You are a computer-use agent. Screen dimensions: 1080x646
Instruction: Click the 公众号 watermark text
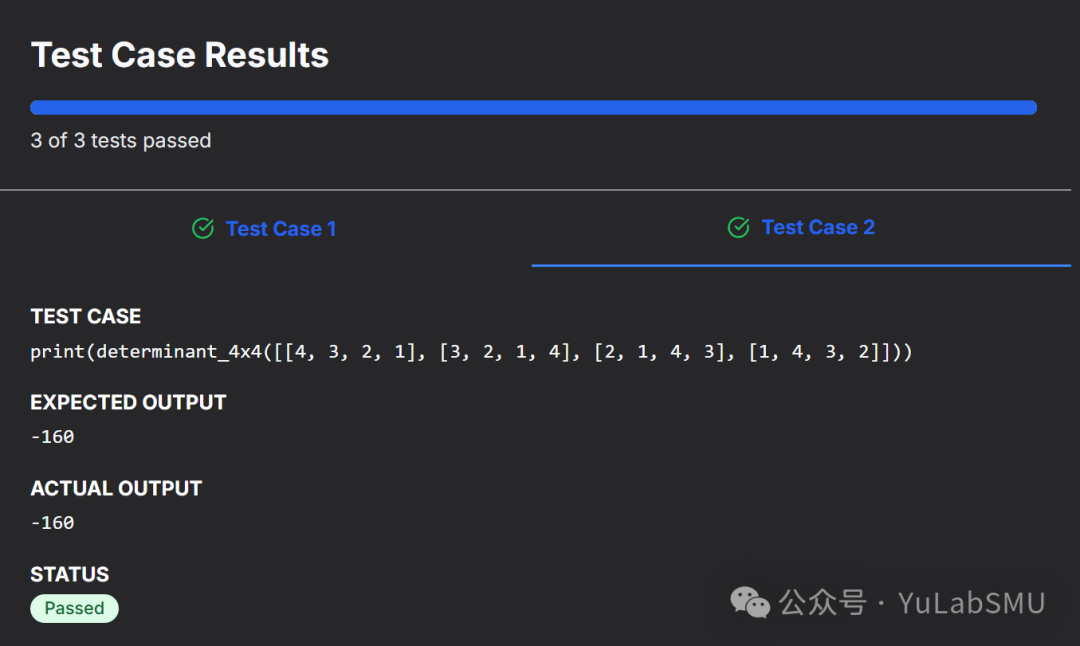tap(822, 603)
